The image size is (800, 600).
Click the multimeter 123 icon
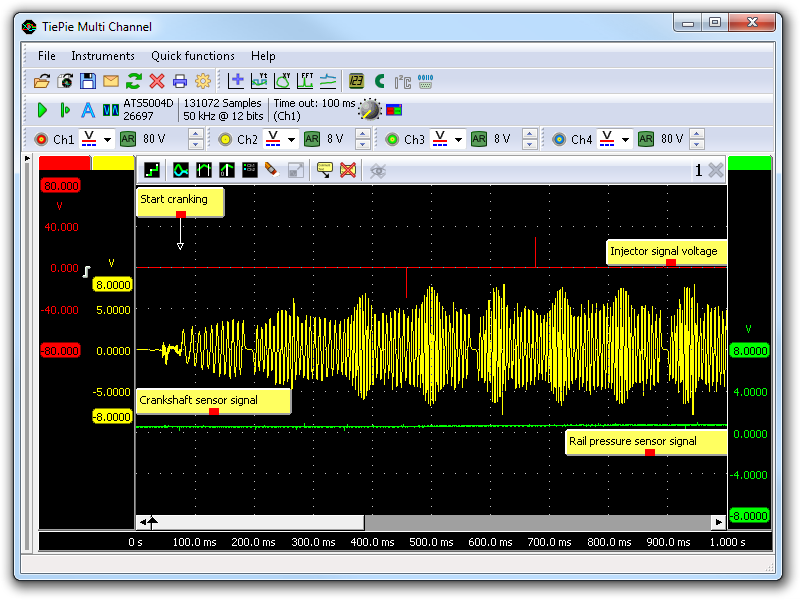[x=356, y=81]
